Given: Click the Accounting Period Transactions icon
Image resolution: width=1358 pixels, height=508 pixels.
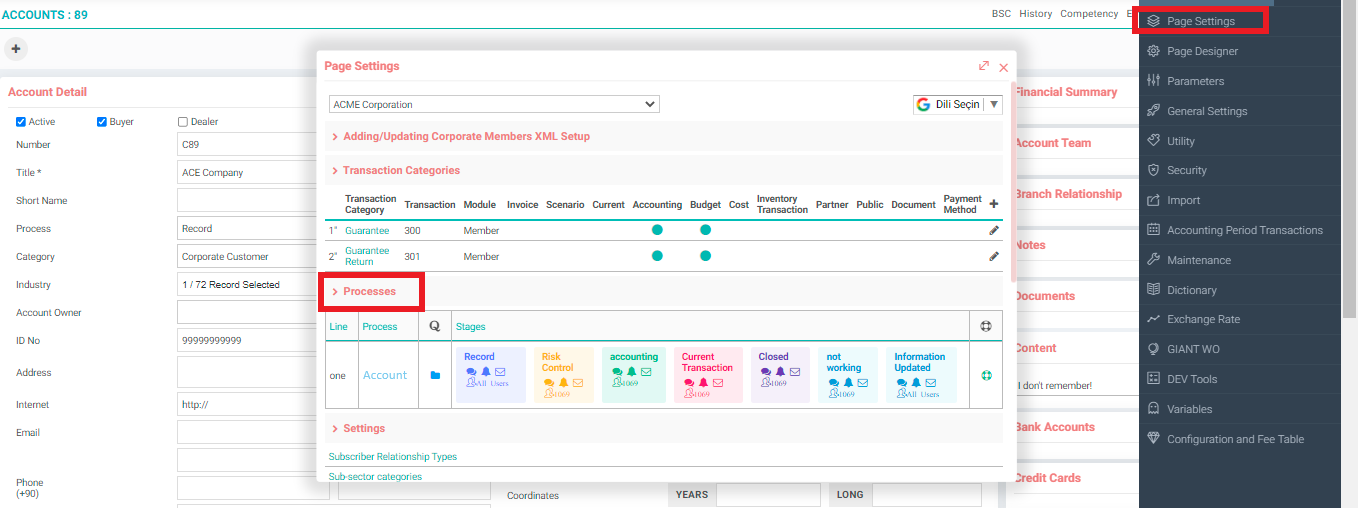Looking at the screenshot, I should click(x=1153, y=230).
